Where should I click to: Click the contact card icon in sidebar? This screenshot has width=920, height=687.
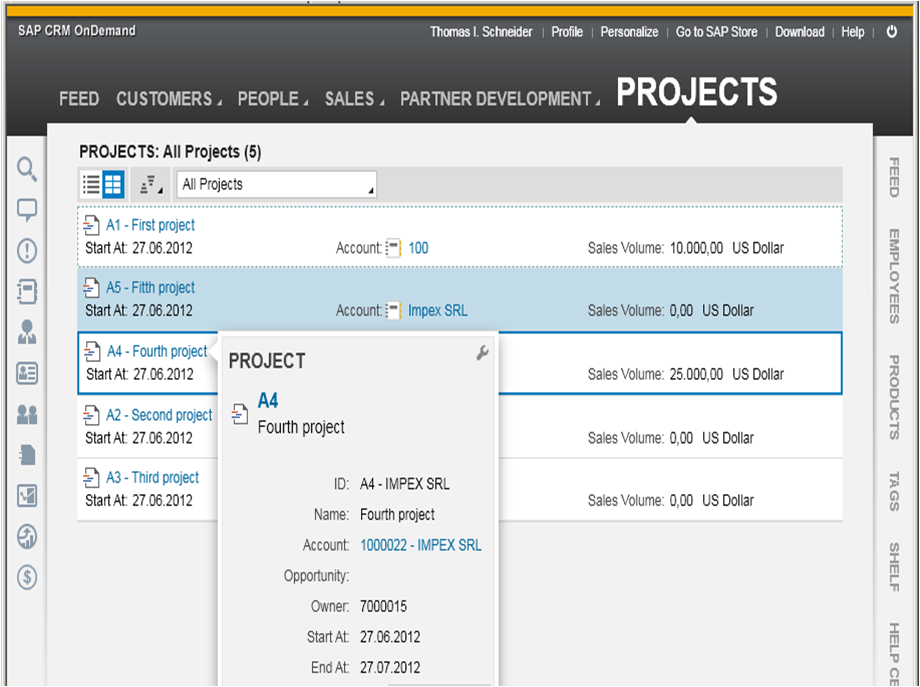click(27, 373)
